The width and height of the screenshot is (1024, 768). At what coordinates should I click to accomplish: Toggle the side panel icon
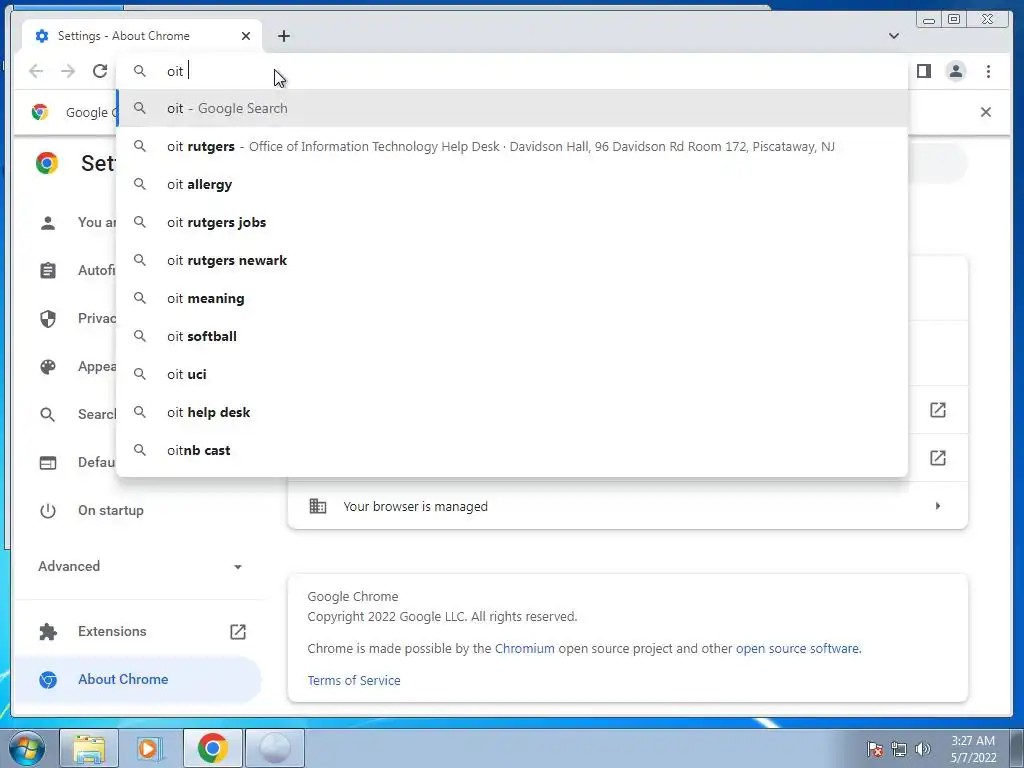click(923, 71)
